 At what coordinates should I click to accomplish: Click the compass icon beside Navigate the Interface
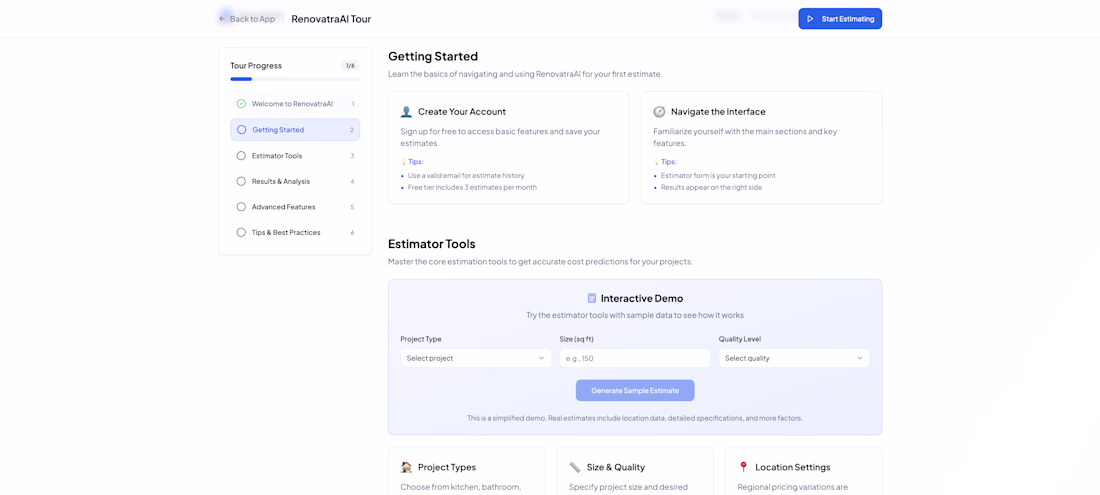659,112
